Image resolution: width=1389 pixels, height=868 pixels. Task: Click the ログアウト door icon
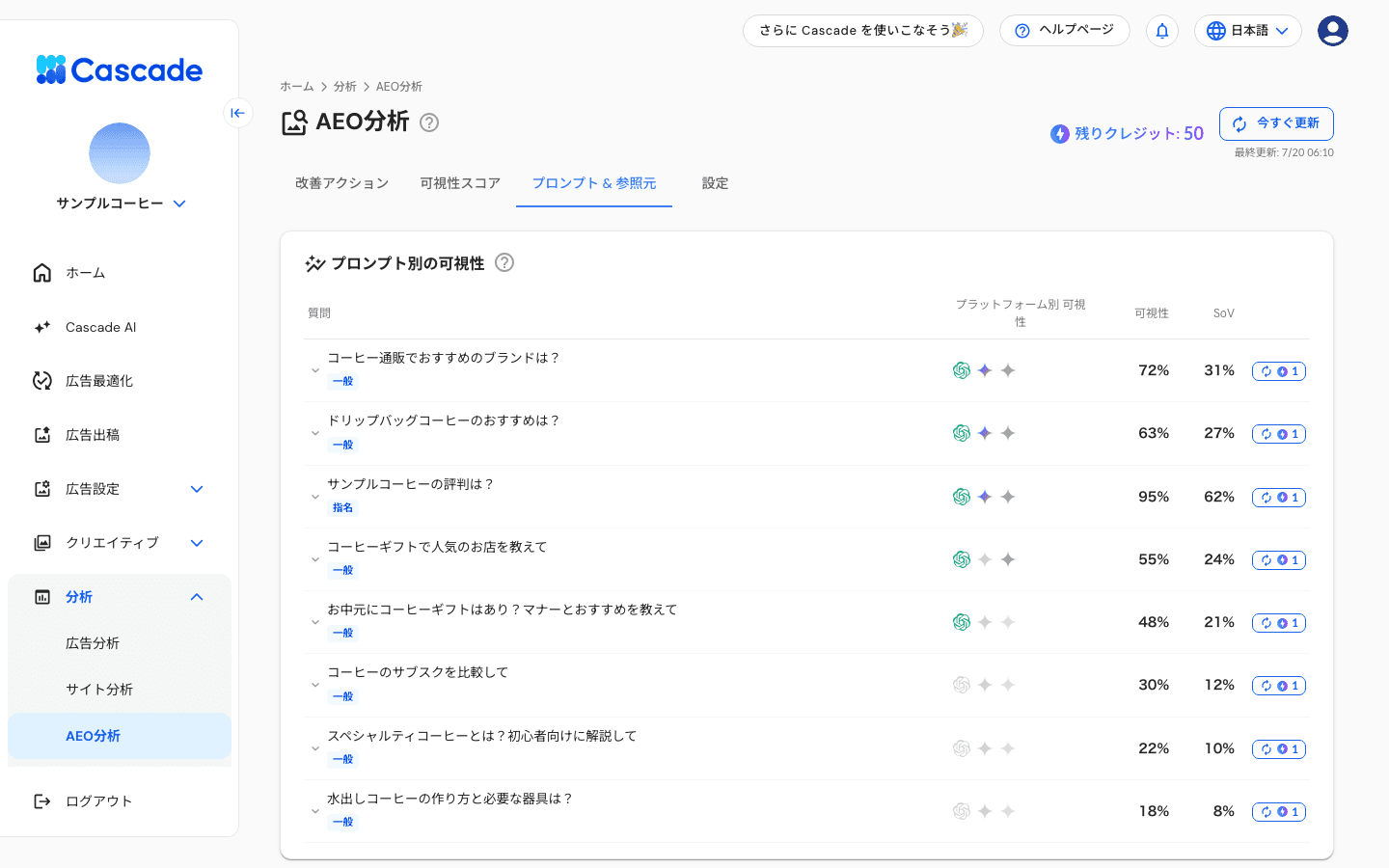click(42, 801)
